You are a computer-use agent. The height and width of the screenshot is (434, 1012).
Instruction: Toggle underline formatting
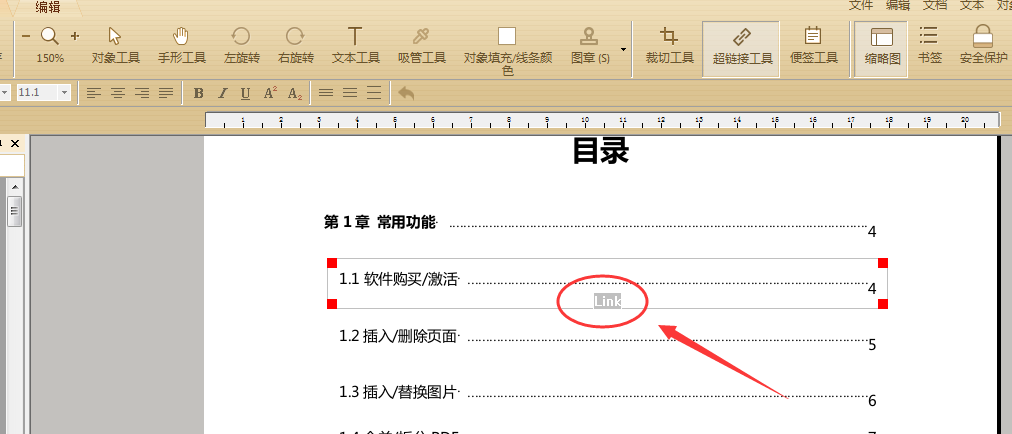[245, 94]
